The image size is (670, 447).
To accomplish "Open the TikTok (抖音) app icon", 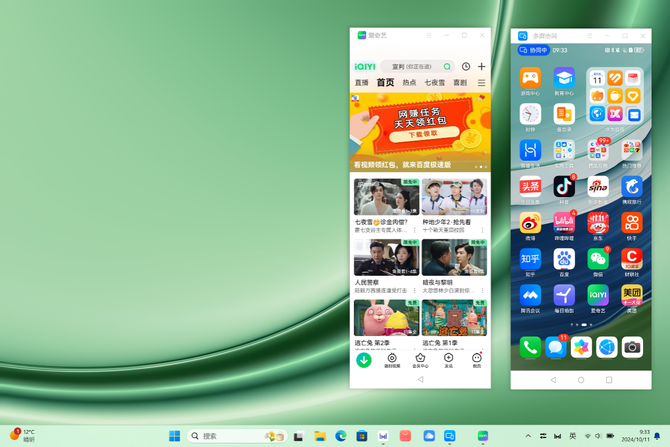I will 564,186.
